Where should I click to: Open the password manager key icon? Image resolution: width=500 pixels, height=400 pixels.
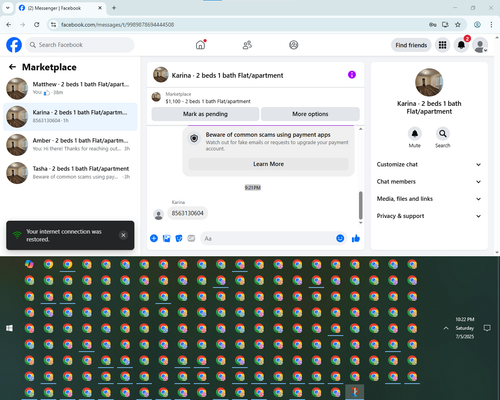click(433, 25)
